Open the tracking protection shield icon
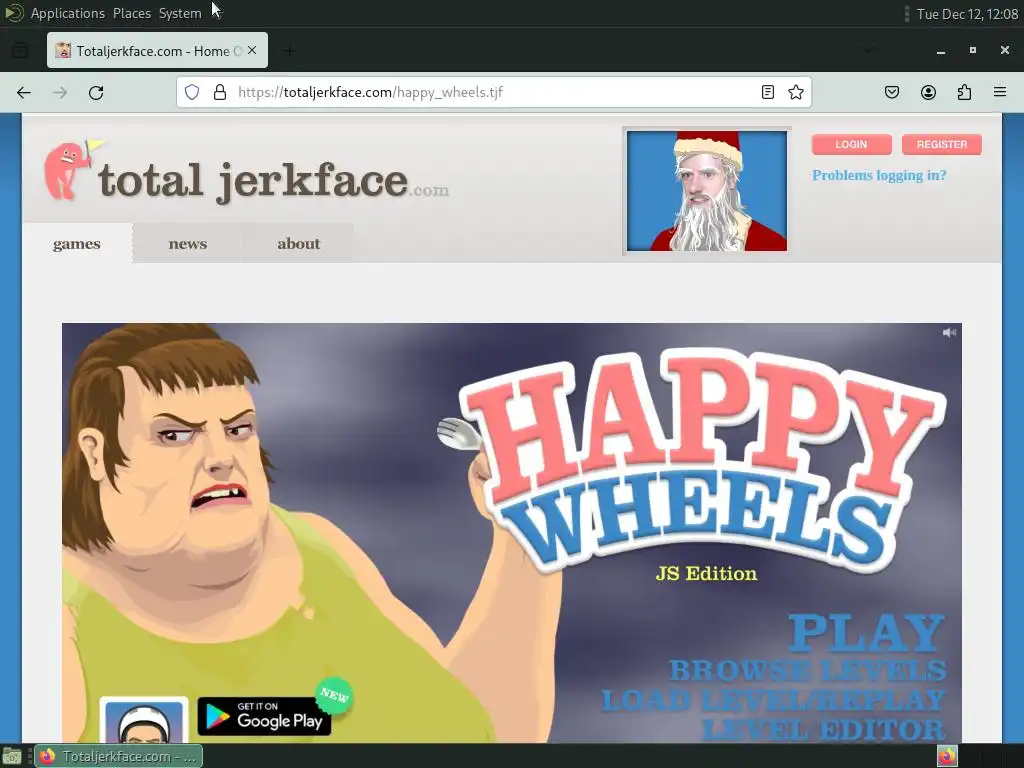The width and height of the screenshot is (1024, 768). [191, 92]
